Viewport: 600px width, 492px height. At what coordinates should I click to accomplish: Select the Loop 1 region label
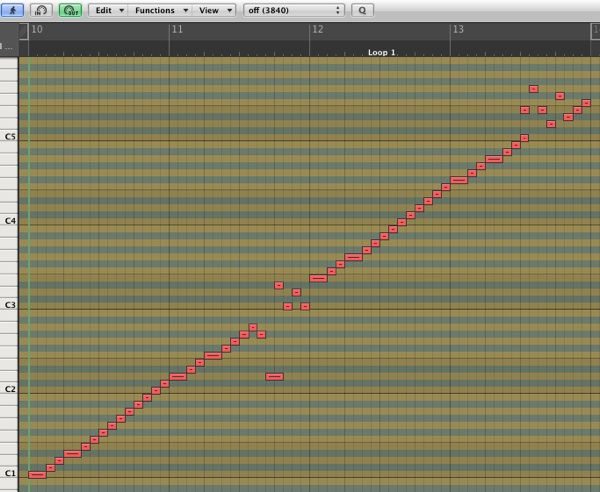tap(381, 52)
